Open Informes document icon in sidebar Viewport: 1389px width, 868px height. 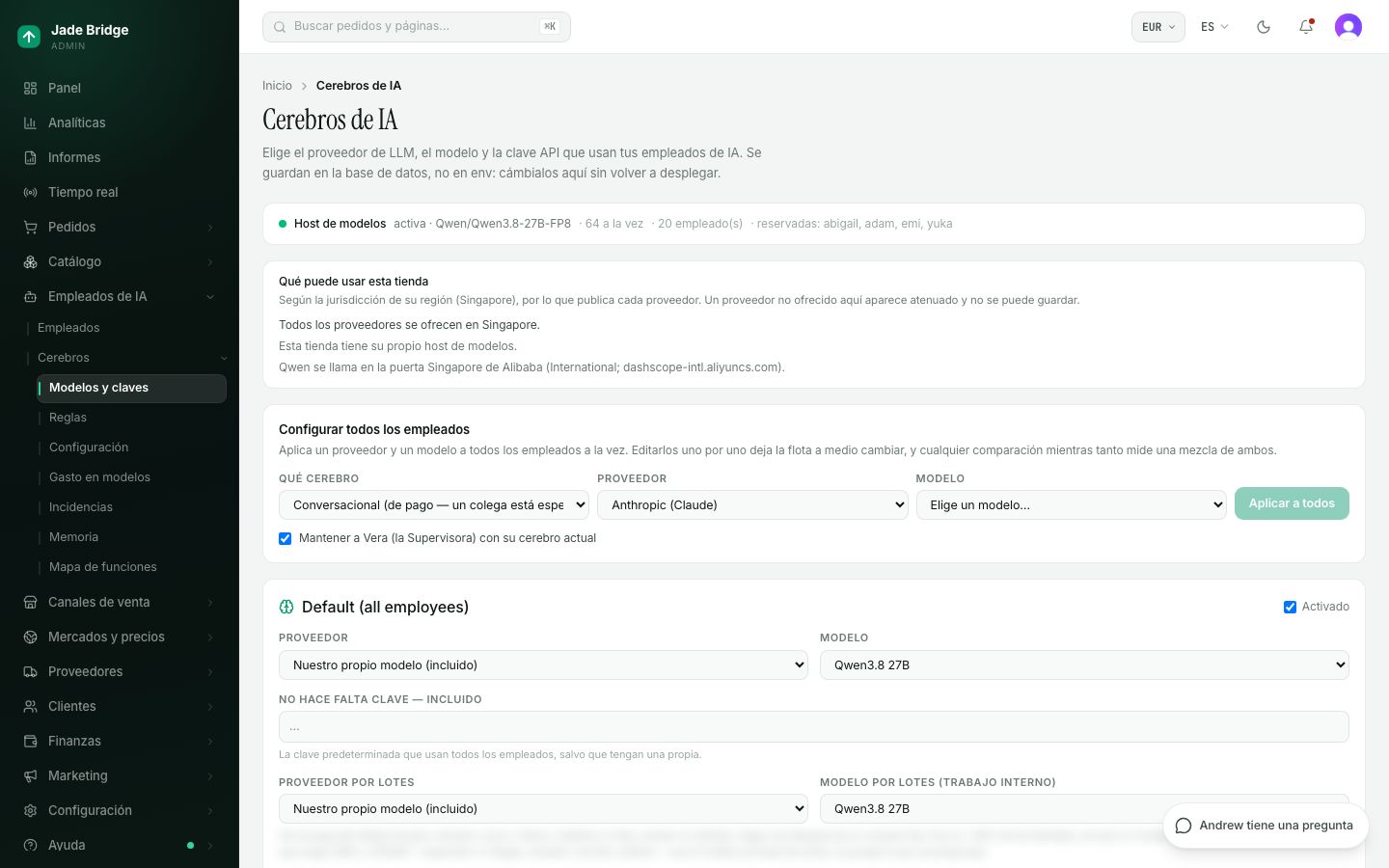pos(30,157)
